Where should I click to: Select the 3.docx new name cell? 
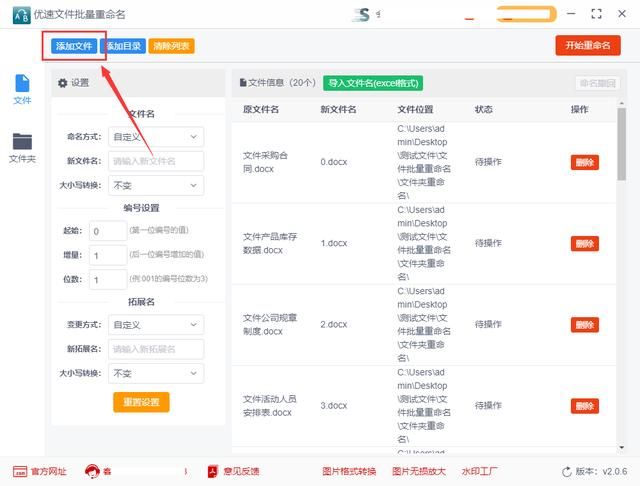[333, 406]
